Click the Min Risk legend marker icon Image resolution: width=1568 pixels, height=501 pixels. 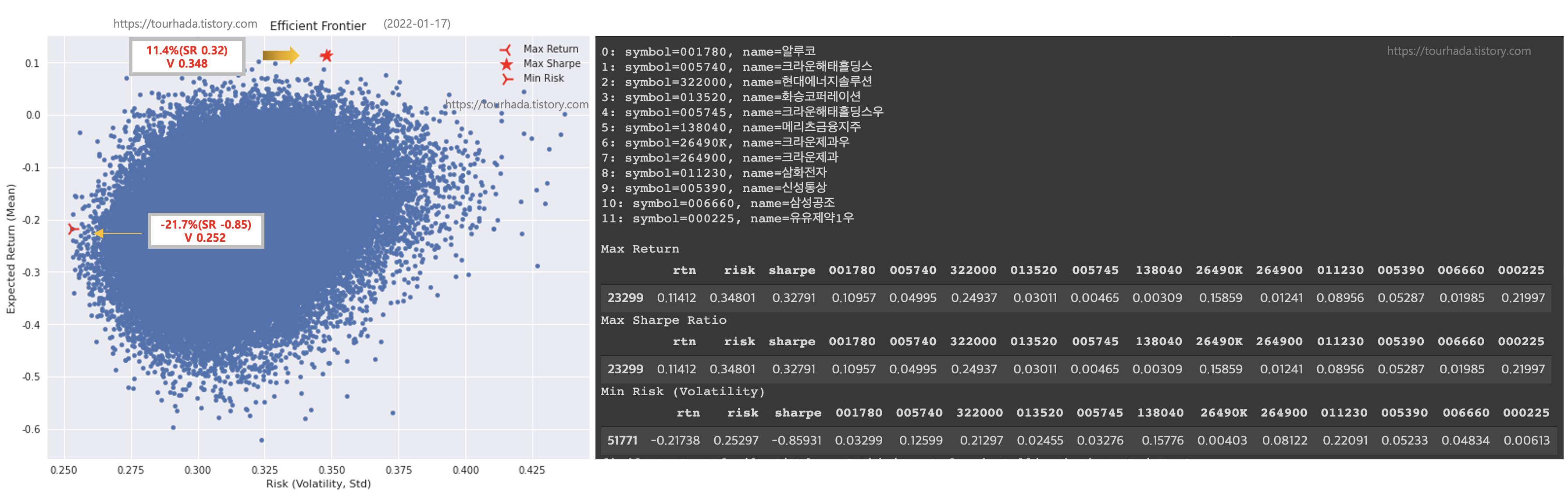507,79
